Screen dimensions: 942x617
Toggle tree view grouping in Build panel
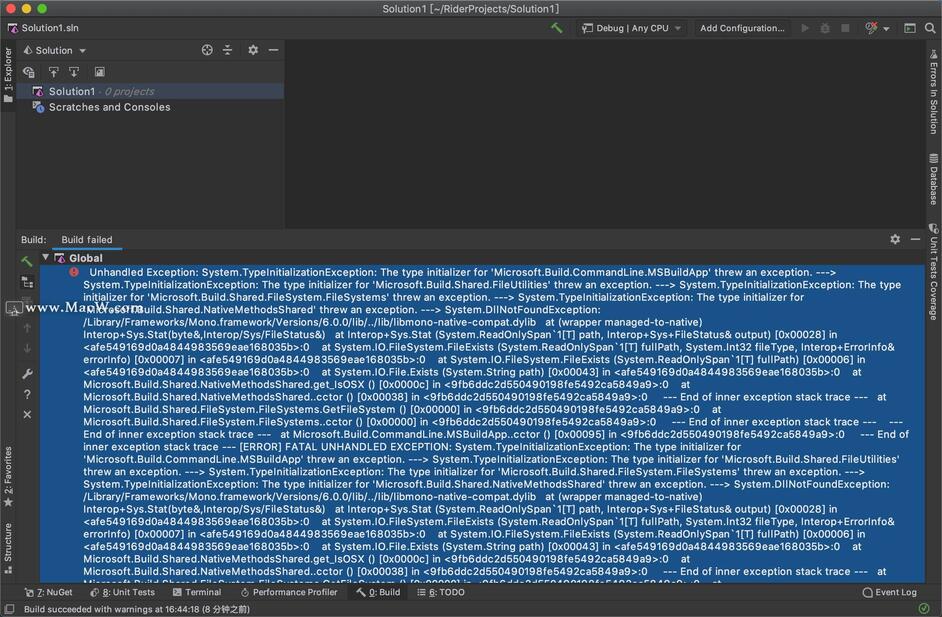pos(27,283)
